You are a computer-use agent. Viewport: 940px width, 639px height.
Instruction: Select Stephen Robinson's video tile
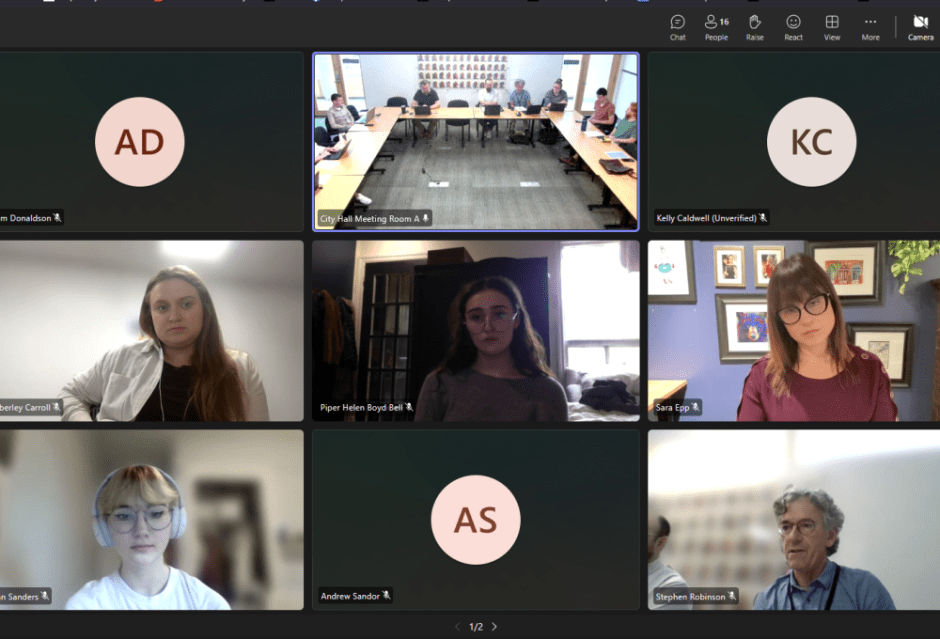(x=794, y=520)
